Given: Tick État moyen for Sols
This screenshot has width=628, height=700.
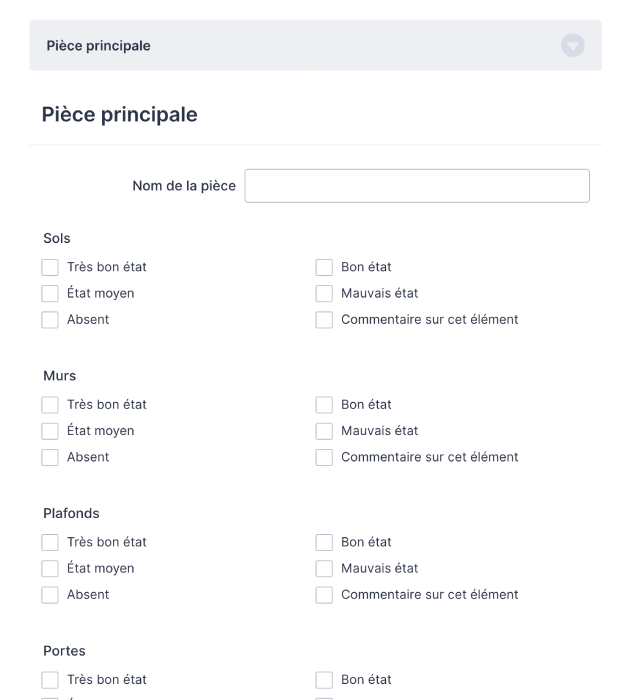Looking at the screenshot, I should coord(50,294).
